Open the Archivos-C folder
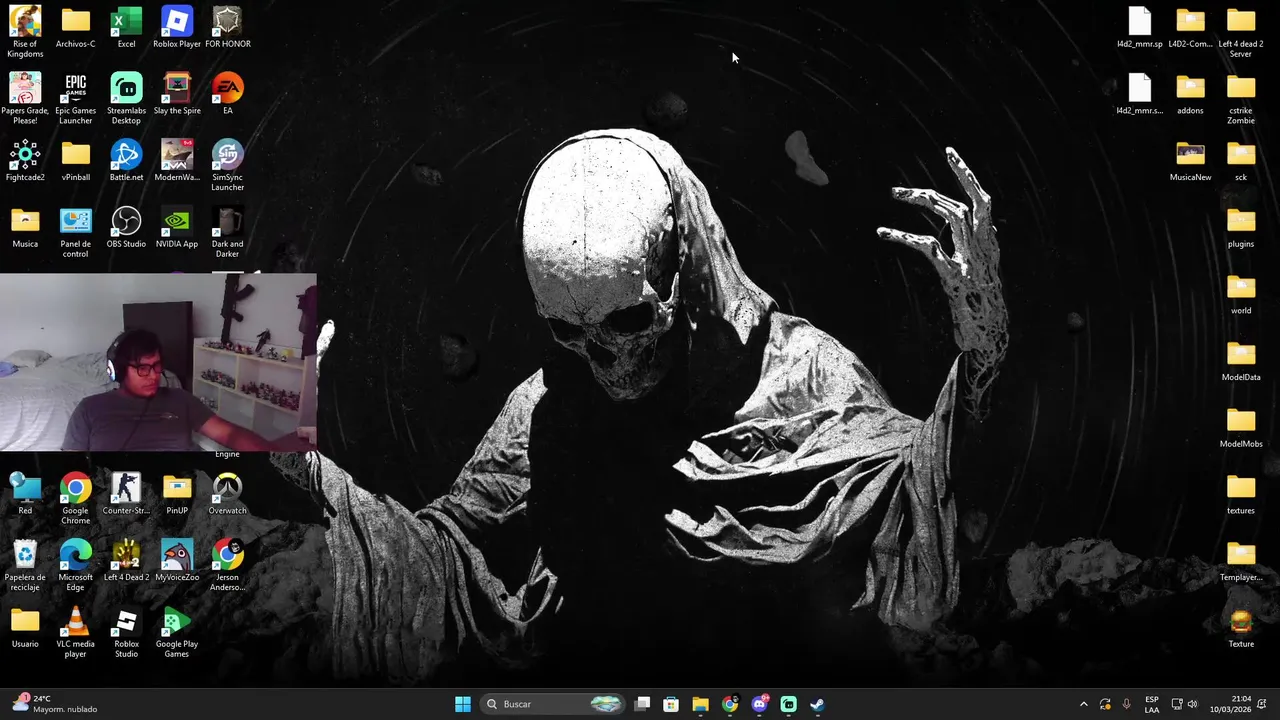The width and height of the screenshot is (1280, 720). pyautogui.click(x=75, y=27)
